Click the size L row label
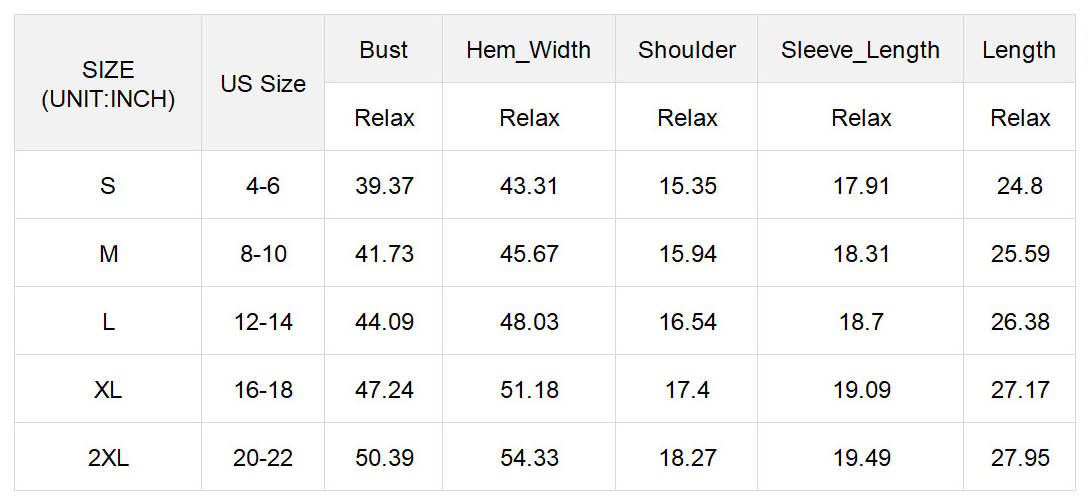The width and height of the screenshot is (1088, 500). [108, 322]
